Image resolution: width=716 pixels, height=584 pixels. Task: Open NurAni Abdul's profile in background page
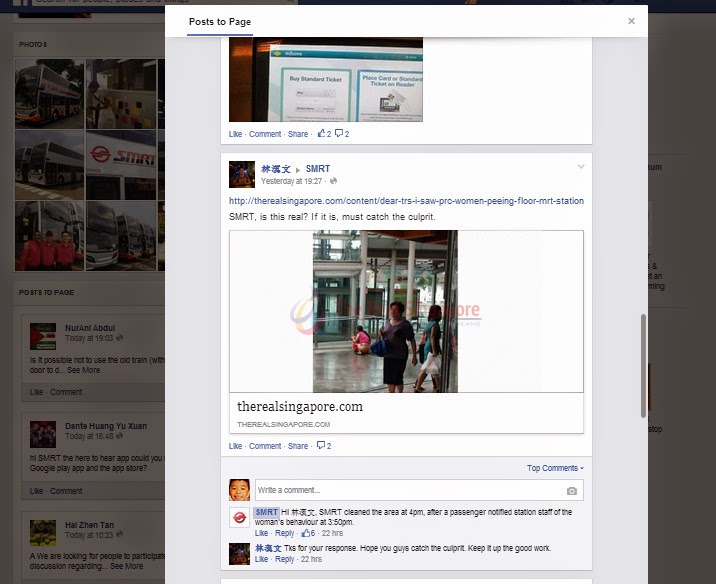[x=90, y=328]
